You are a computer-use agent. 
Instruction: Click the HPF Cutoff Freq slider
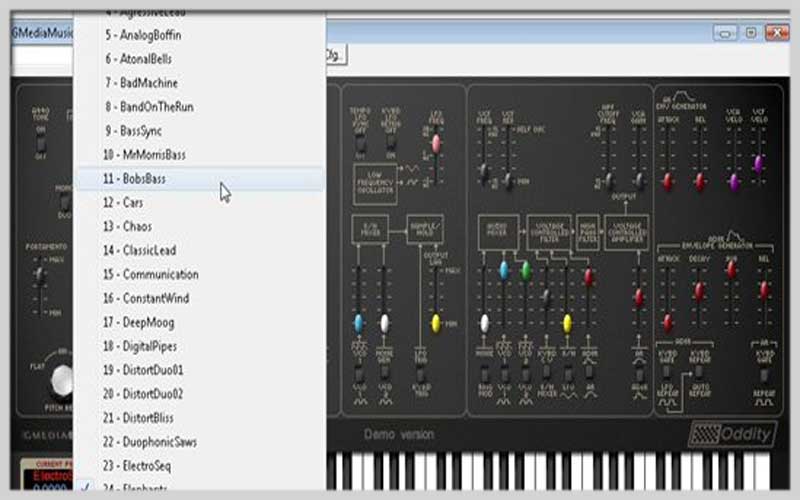(x=609, y=181)
